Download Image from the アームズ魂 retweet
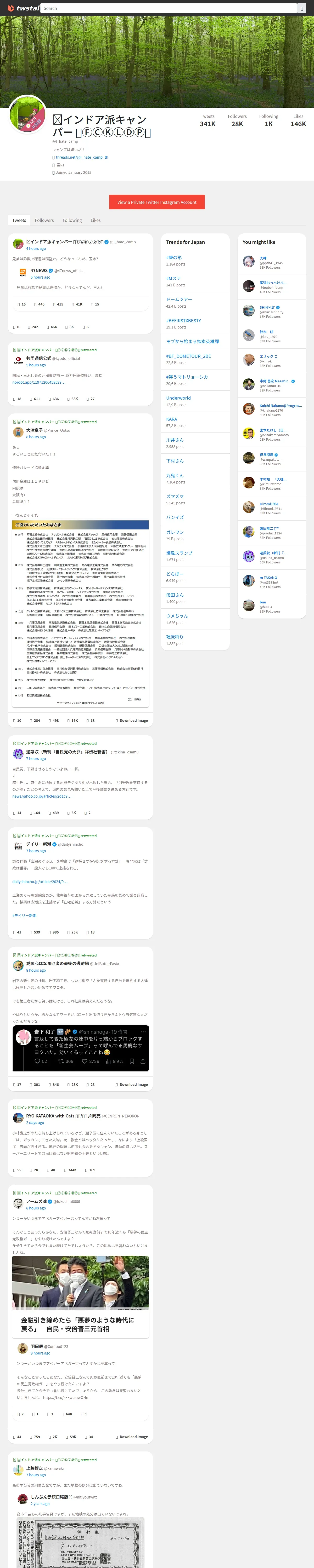 point(132,1437)
